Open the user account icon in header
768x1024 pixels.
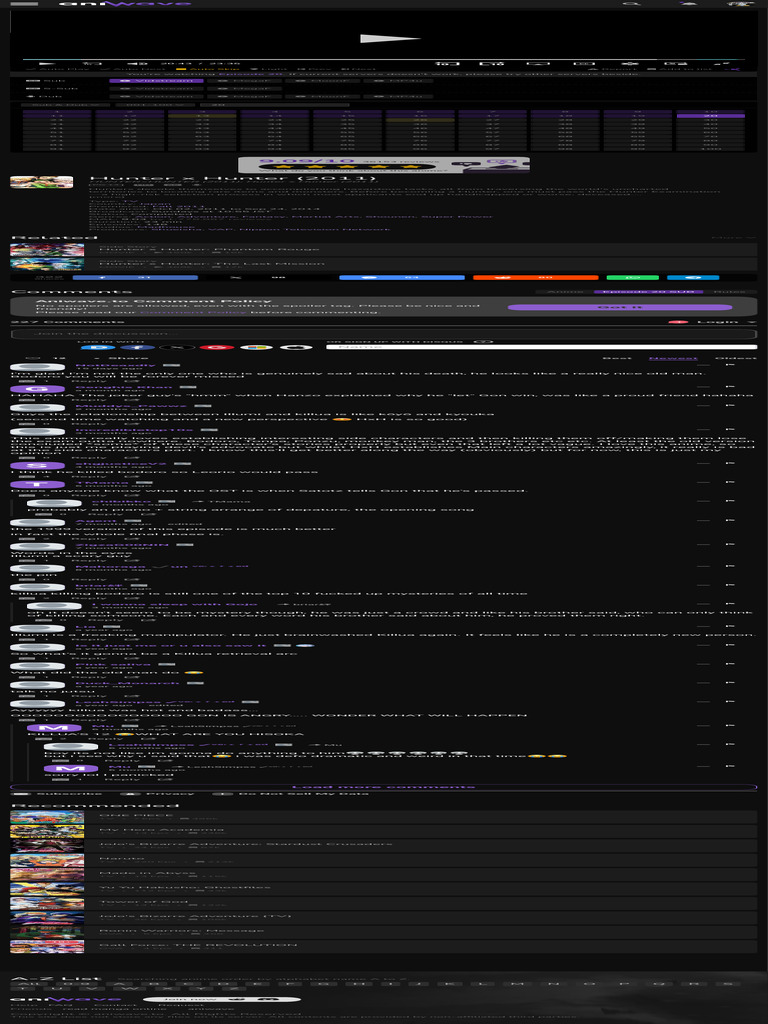tap(739, 3)
